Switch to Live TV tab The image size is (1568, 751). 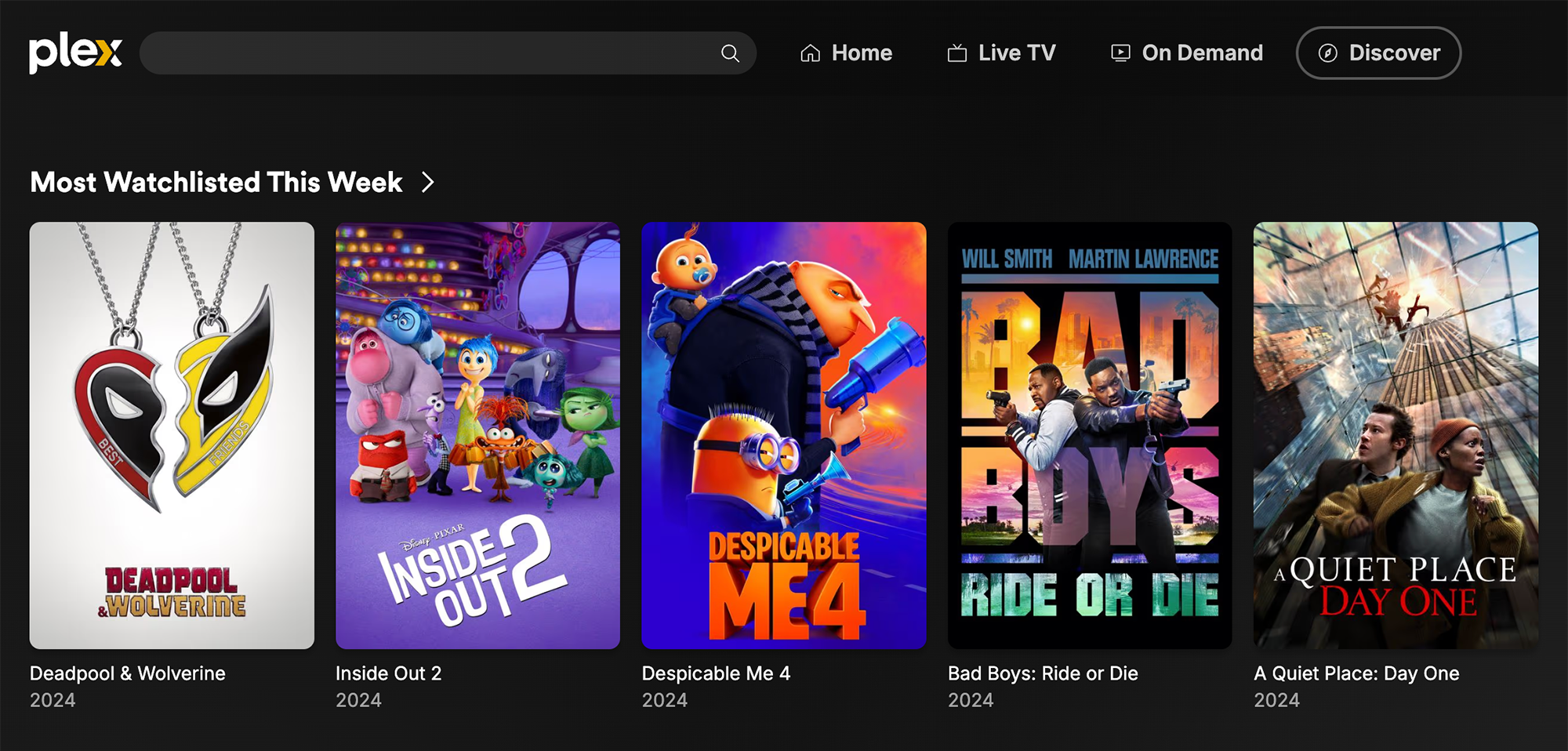(x=1001, y=53)
